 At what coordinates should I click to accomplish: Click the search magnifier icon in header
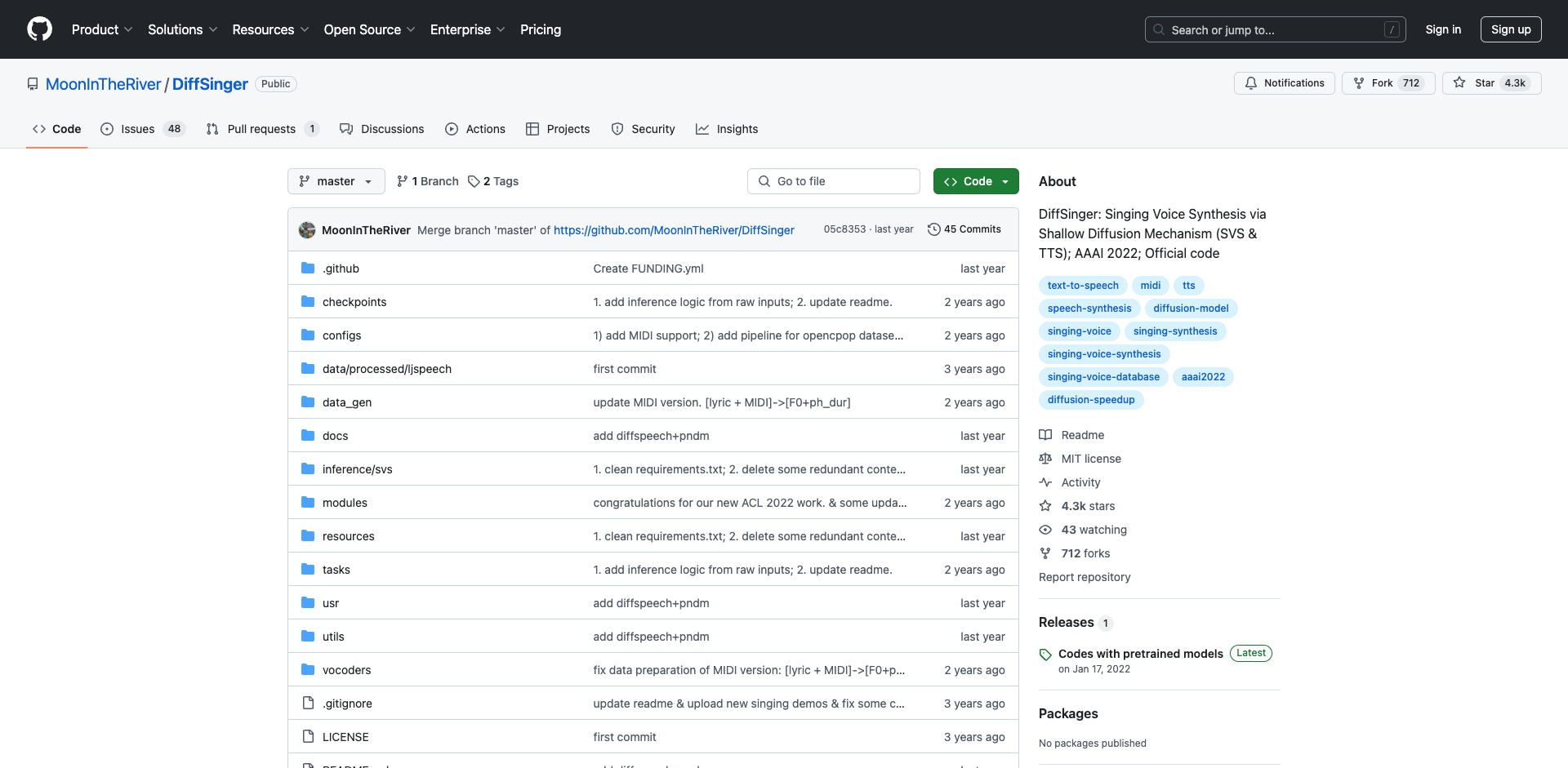pyautogui.click(x=1159, y=29)
